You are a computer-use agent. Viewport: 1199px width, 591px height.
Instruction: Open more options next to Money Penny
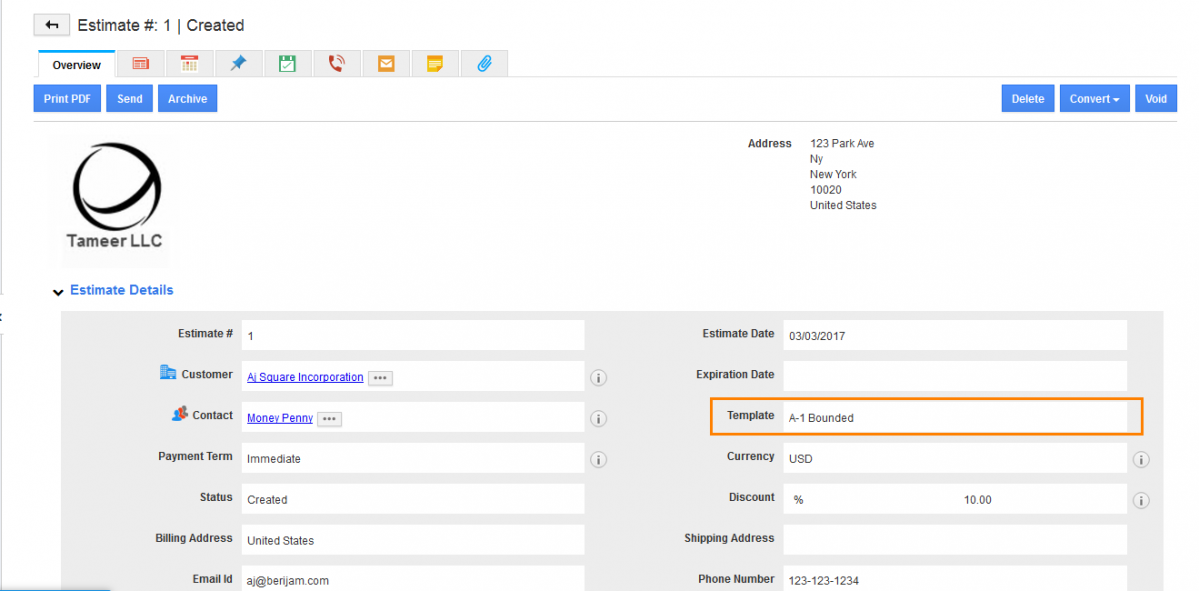[x=329, y=419]
